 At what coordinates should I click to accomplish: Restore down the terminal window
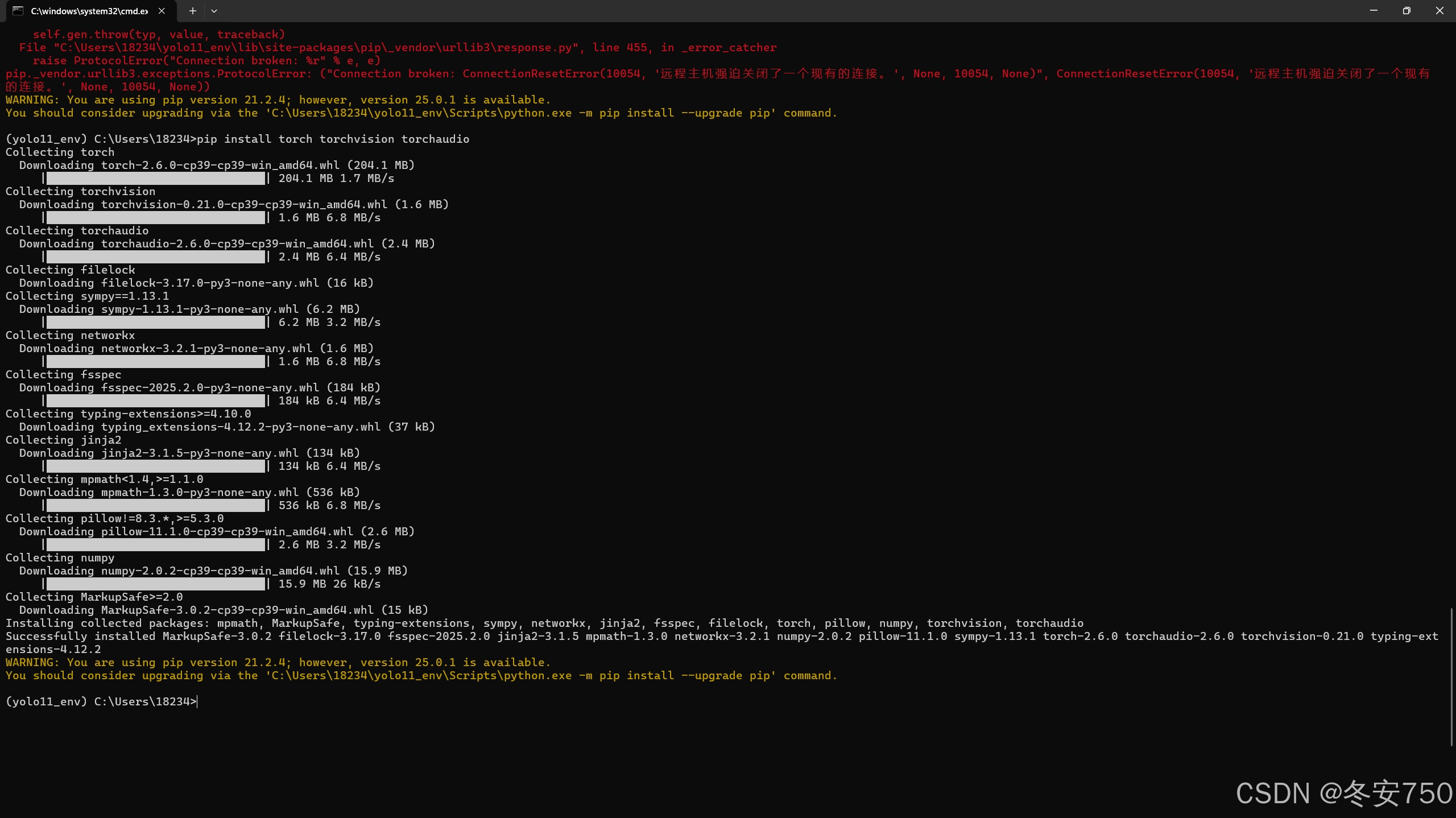pyautogui.click(x=1407, y=11)
